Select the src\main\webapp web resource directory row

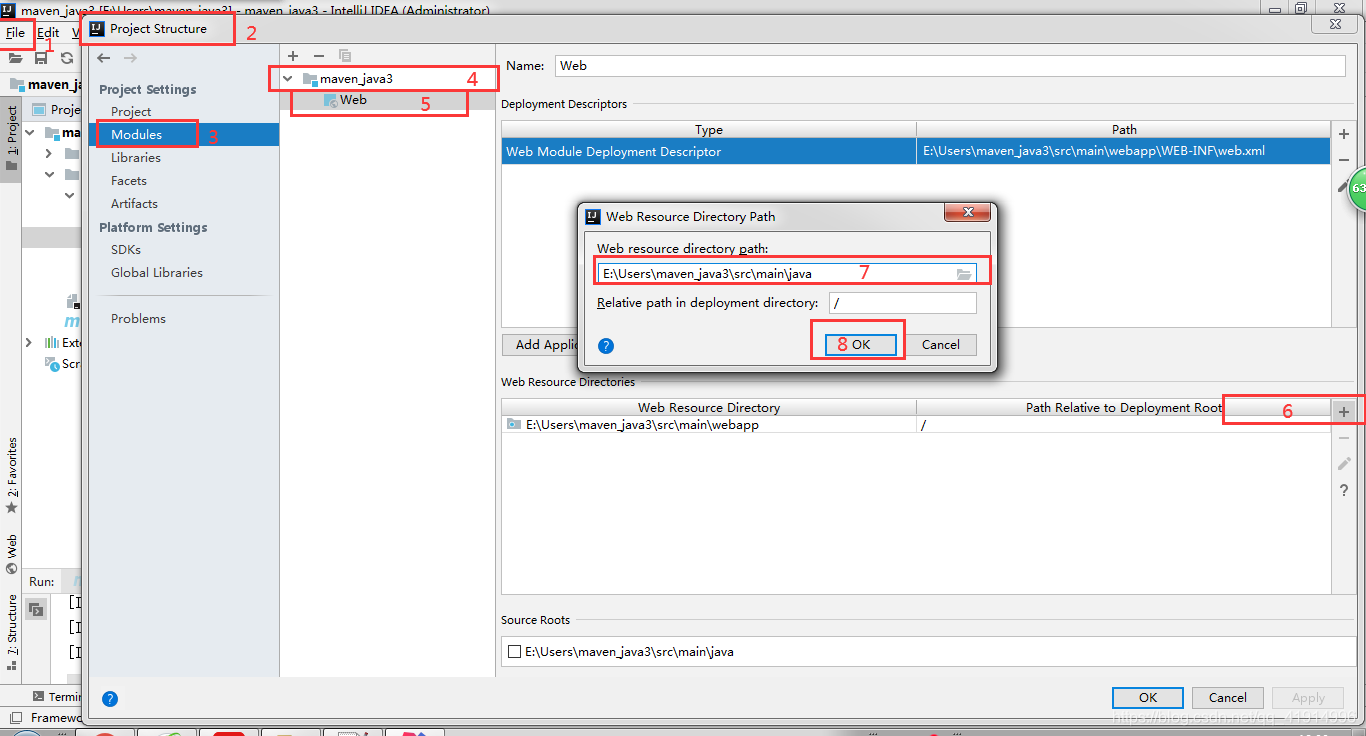click(x=916, y=425)
